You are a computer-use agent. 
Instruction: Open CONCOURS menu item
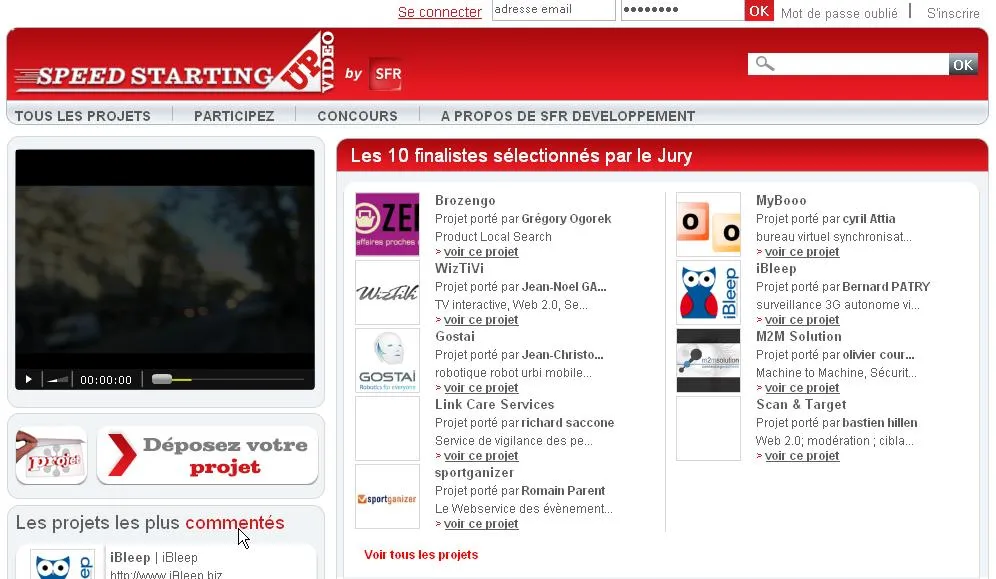pyautogui.click(x=358, y=116)
